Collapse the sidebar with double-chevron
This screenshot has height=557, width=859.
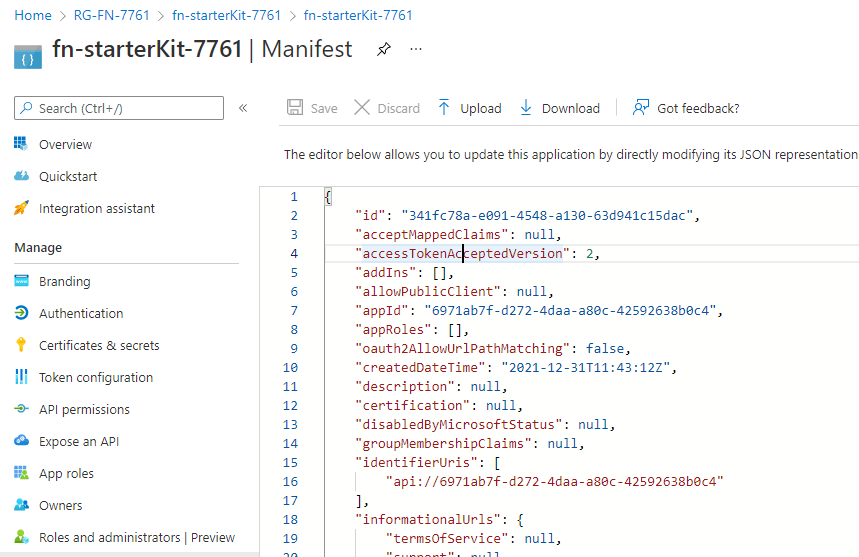(x=243, y=108)
